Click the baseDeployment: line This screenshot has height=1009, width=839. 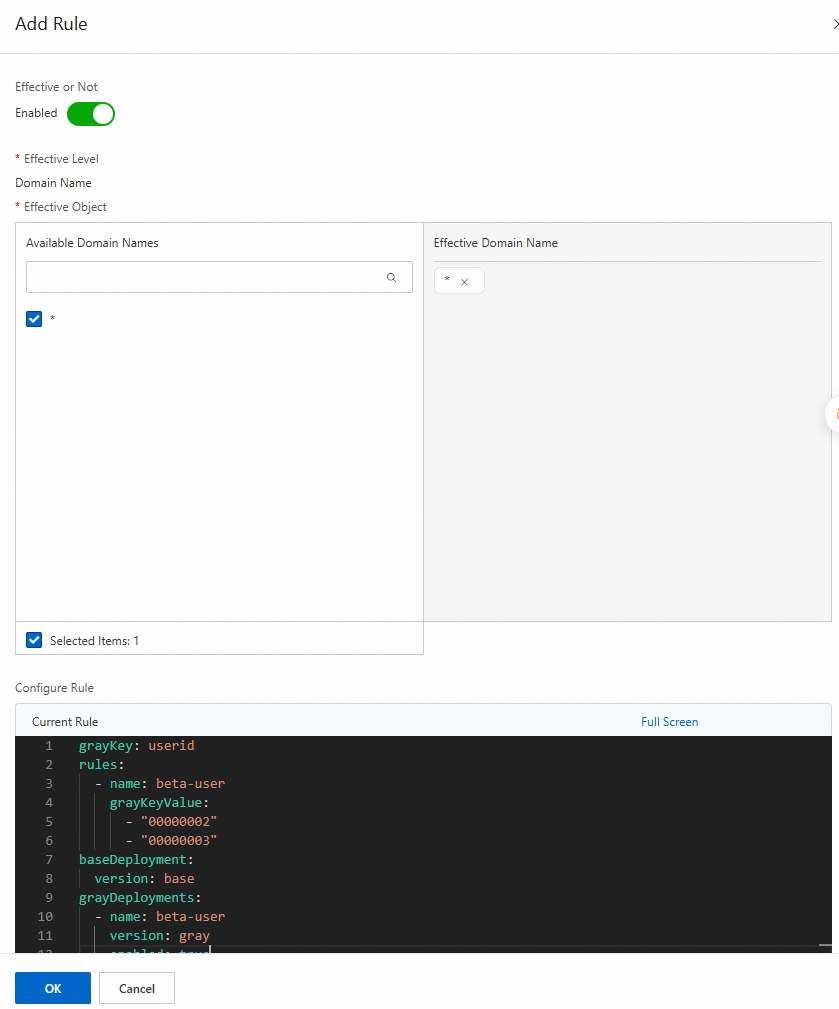(136, 860)
